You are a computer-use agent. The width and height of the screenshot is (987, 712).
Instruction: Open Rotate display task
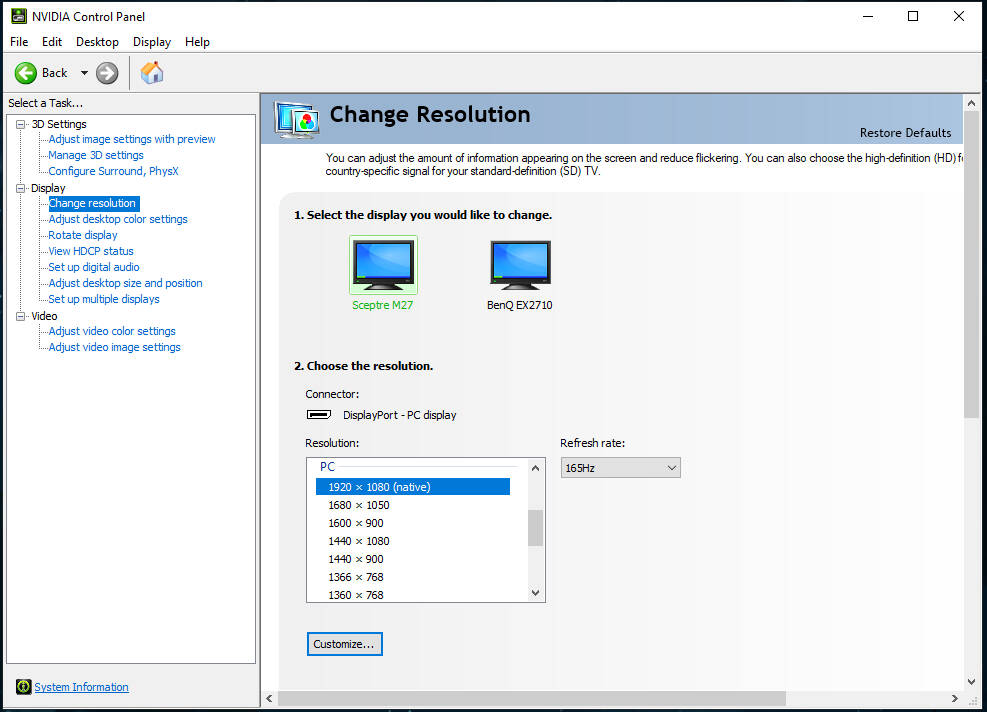[82, 235]
